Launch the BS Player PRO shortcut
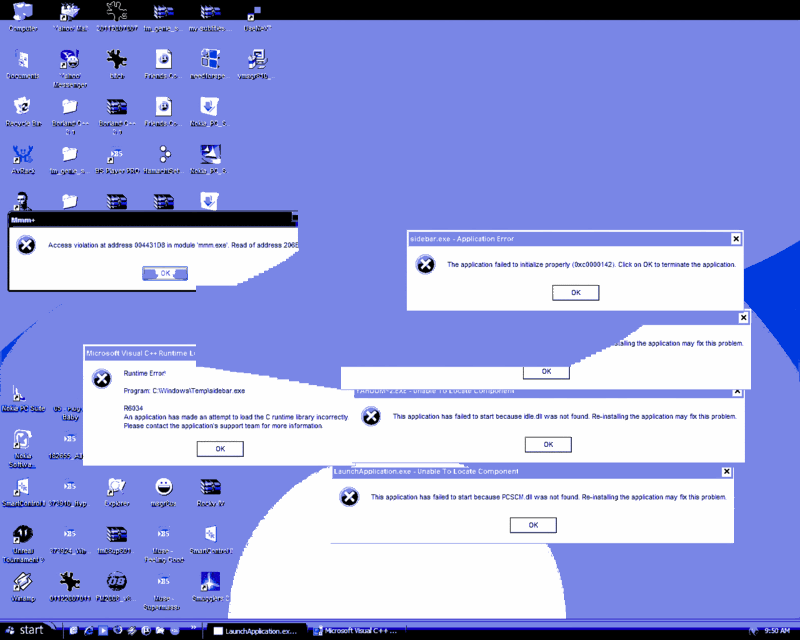 click(x=117, y=157)
